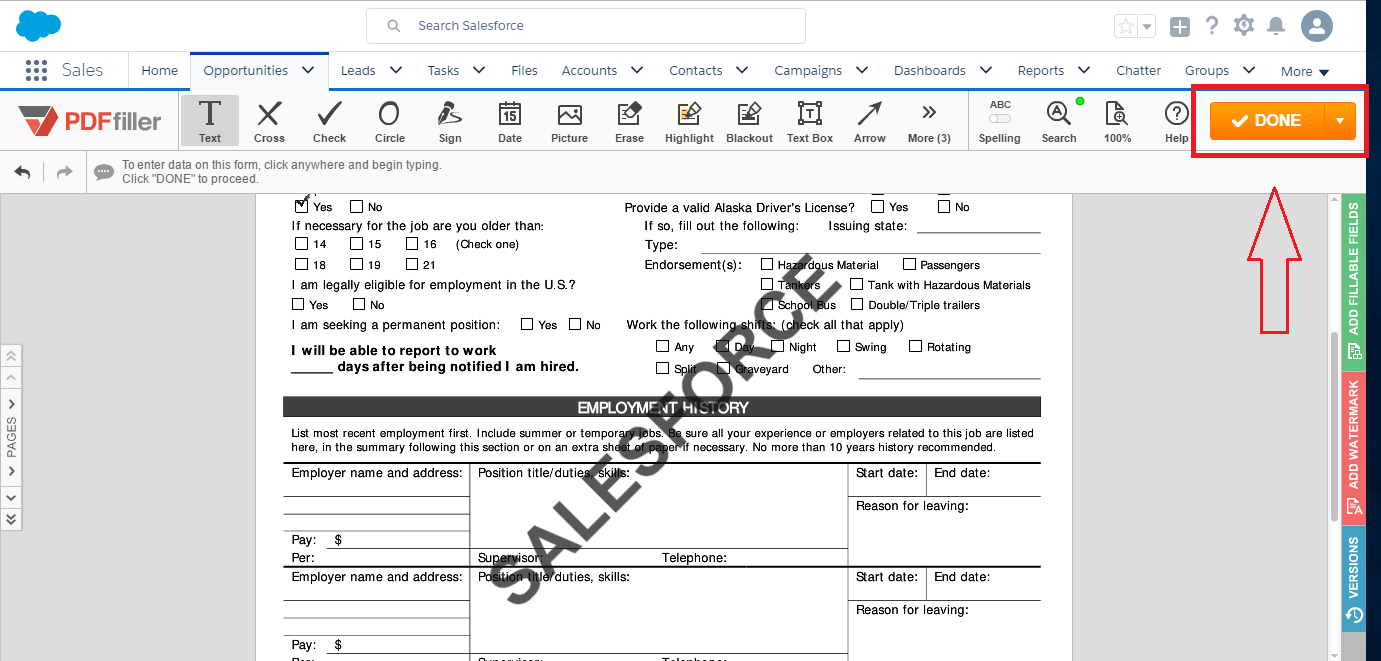Expand the Accounts tab dropdown

(637, 70)
